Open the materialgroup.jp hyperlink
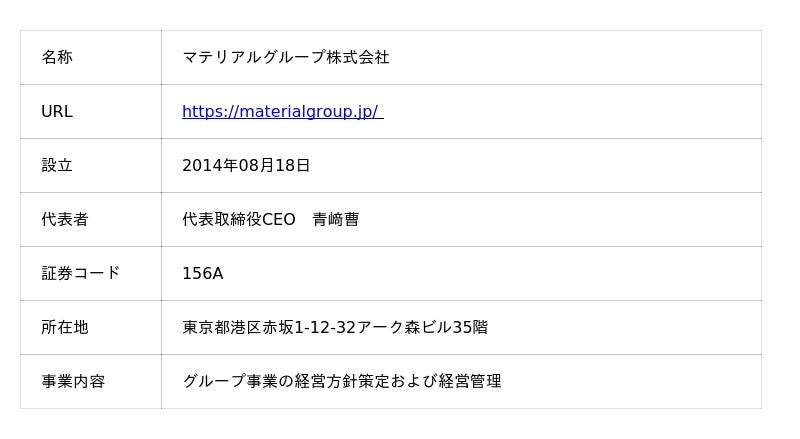 coord(280,112)
